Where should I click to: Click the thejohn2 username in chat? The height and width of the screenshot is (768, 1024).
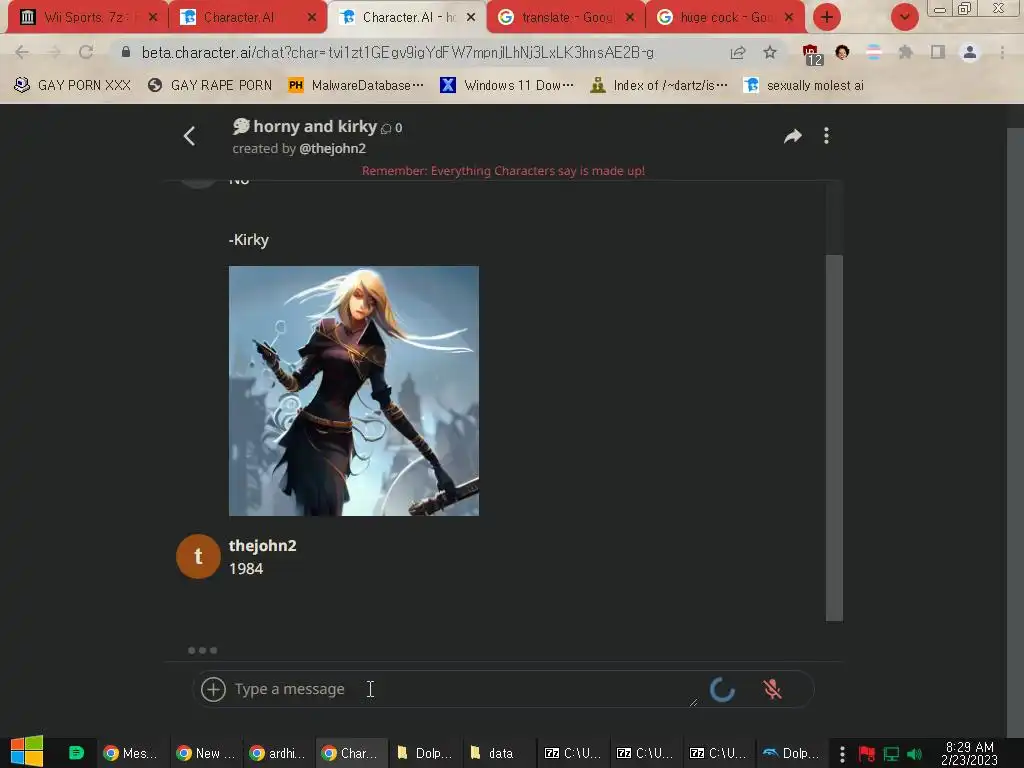[x=263, y=545]
